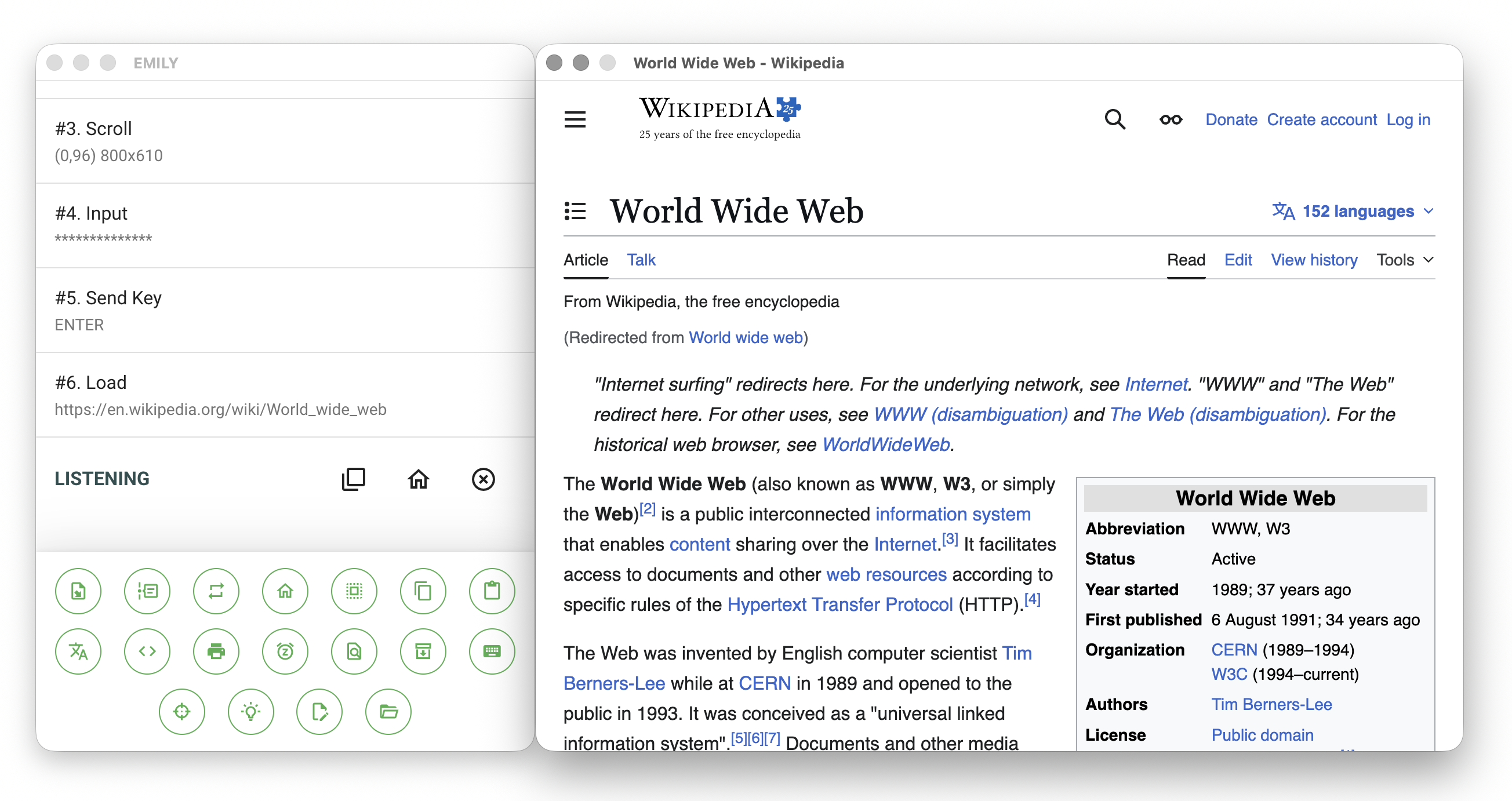Screen dimensions: 1512x801
Task: Click the green lightbulb icon
Action: 250,712
